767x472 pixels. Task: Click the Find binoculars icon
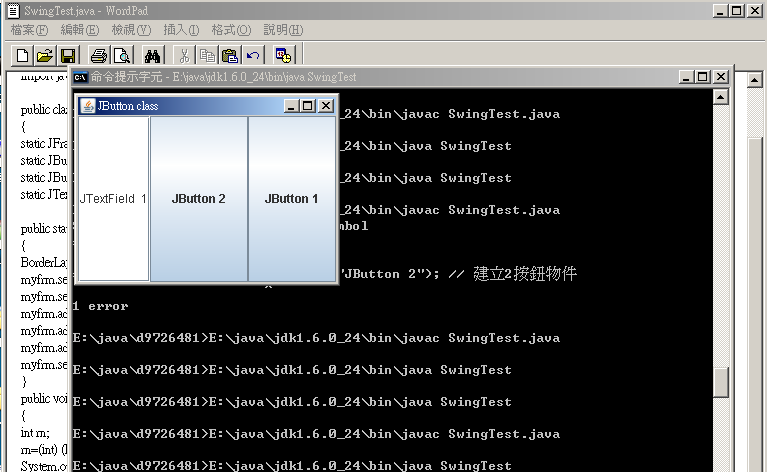[153, 55]
